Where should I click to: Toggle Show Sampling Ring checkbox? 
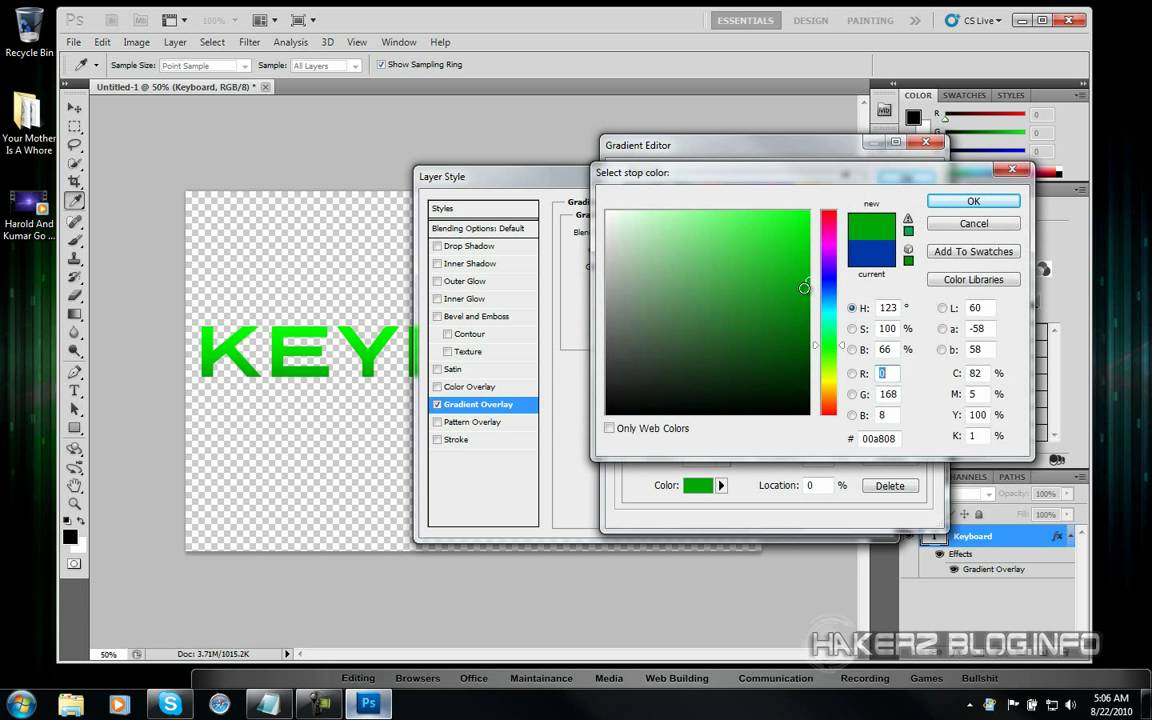[381, 65]
